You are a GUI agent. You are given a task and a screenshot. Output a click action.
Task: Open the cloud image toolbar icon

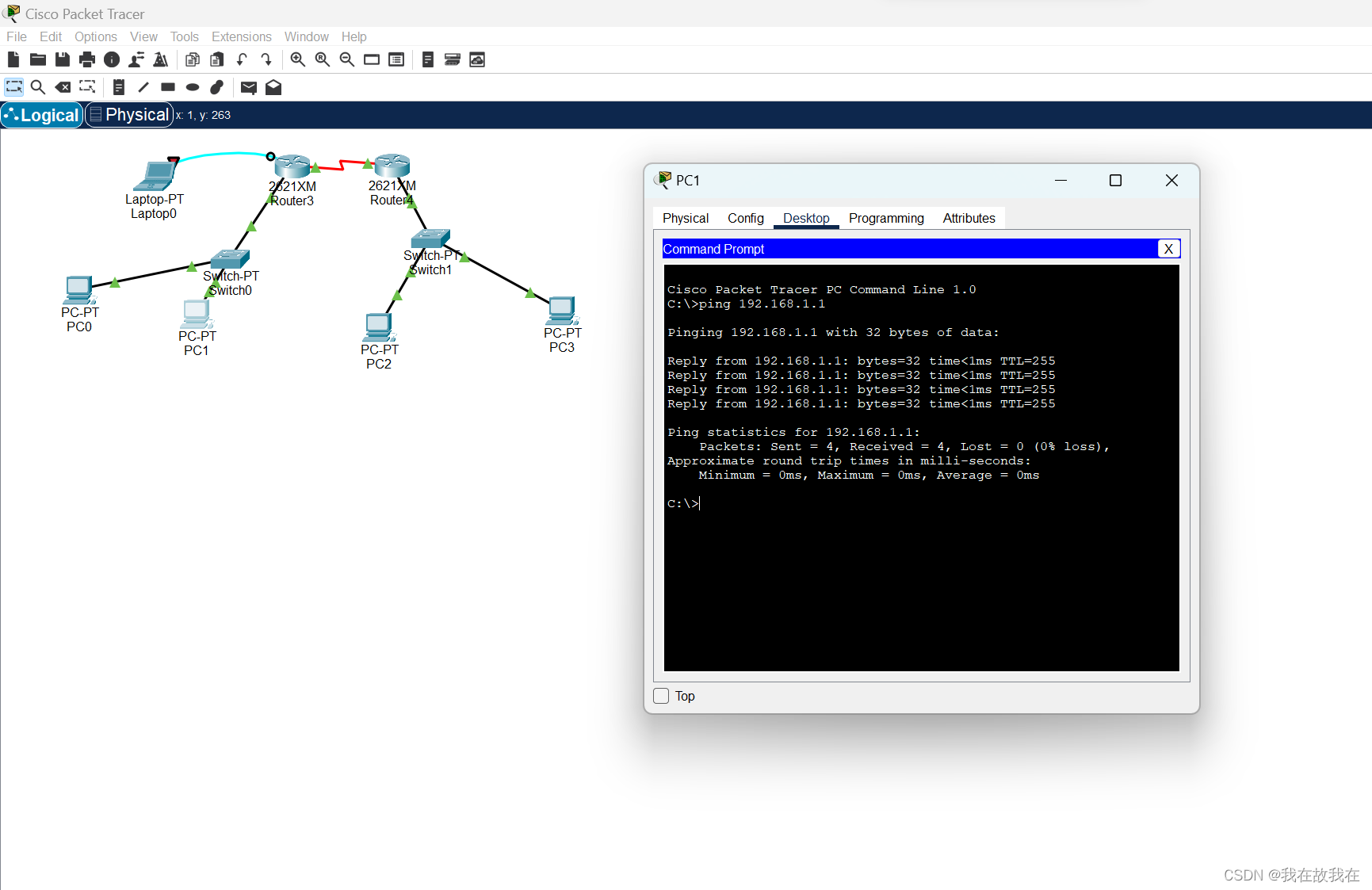point(477,59)
